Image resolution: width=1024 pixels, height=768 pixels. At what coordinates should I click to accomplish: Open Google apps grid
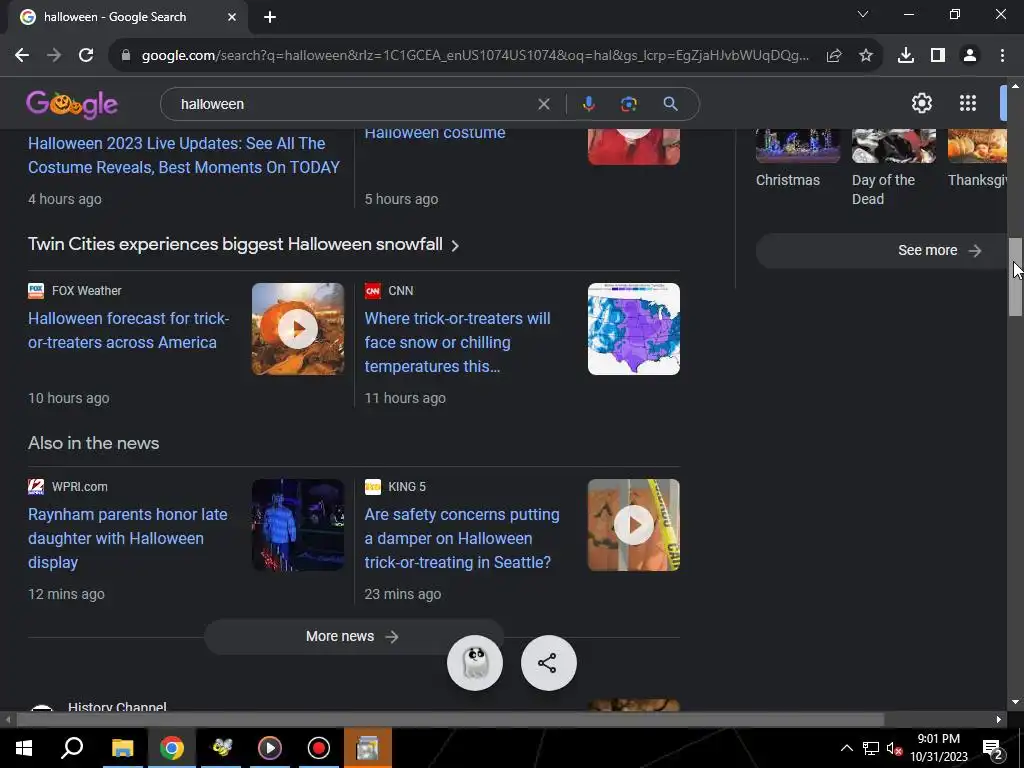click(968, 103)
